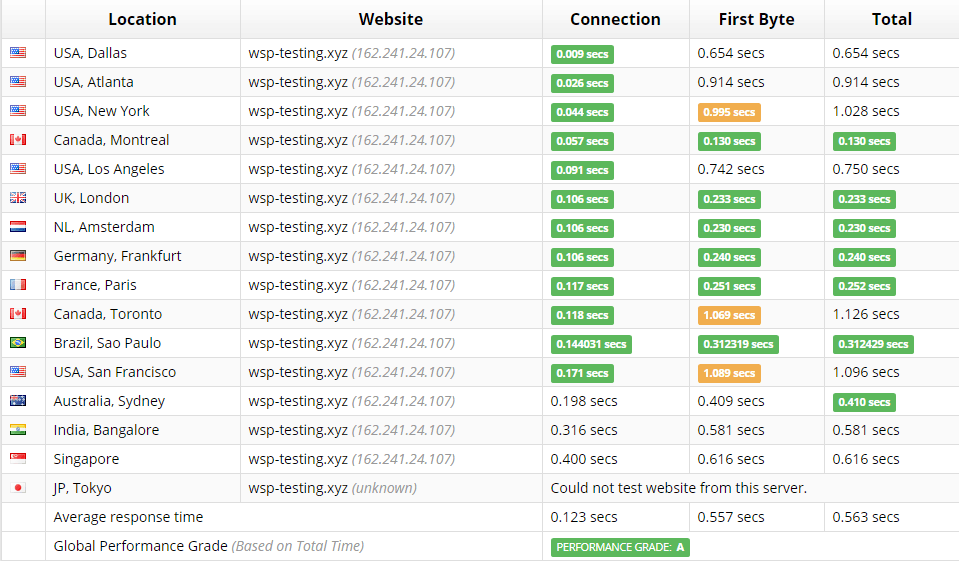Click the Singapore flag icon
This screenshot has width=959, height=561.
(x=18, y=458)
